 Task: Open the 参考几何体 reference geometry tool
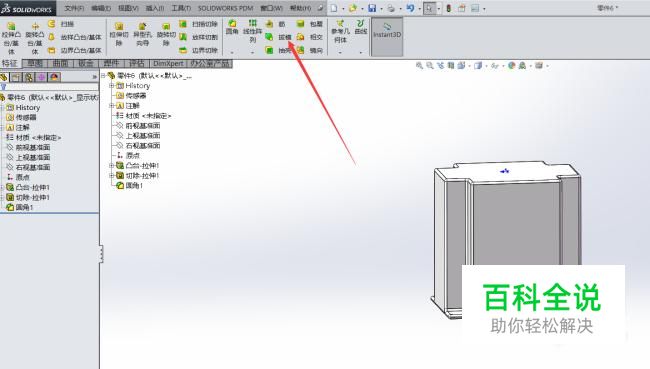pos(340,31)
